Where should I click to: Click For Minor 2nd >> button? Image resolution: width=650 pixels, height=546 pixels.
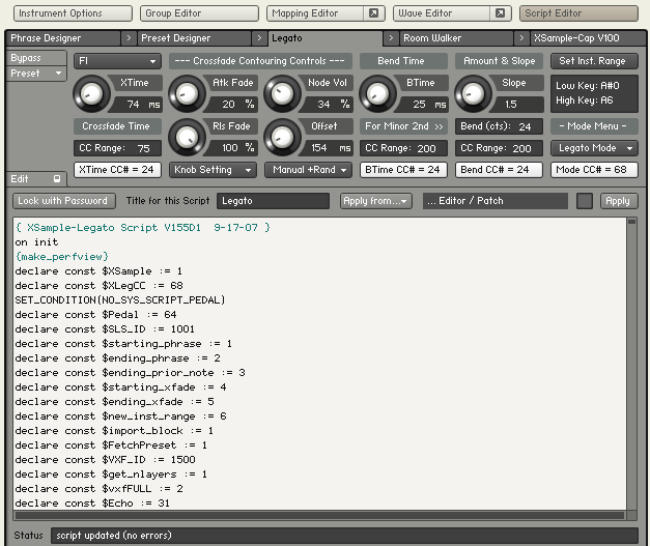(x=404, y=126)
